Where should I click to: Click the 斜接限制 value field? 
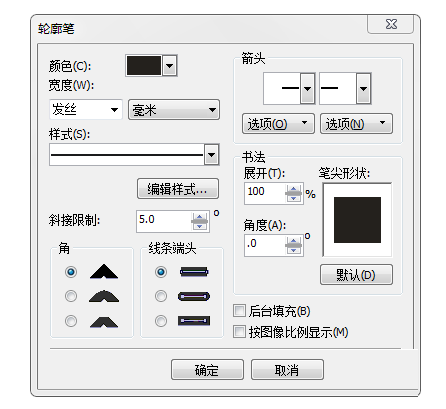[164, 221]
